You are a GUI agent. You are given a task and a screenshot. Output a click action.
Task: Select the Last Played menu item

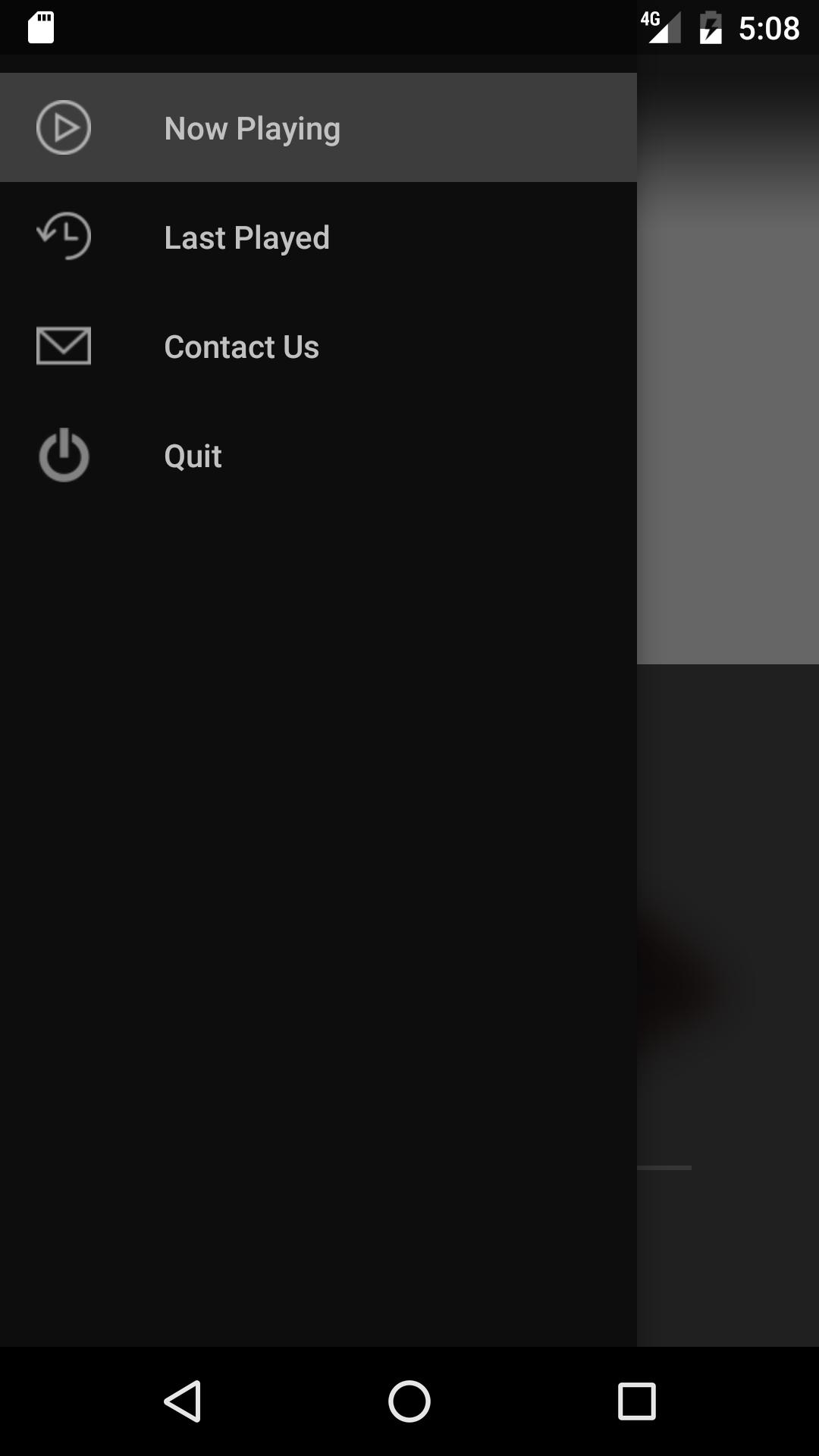pyautogui.click(x=318, y=237)
